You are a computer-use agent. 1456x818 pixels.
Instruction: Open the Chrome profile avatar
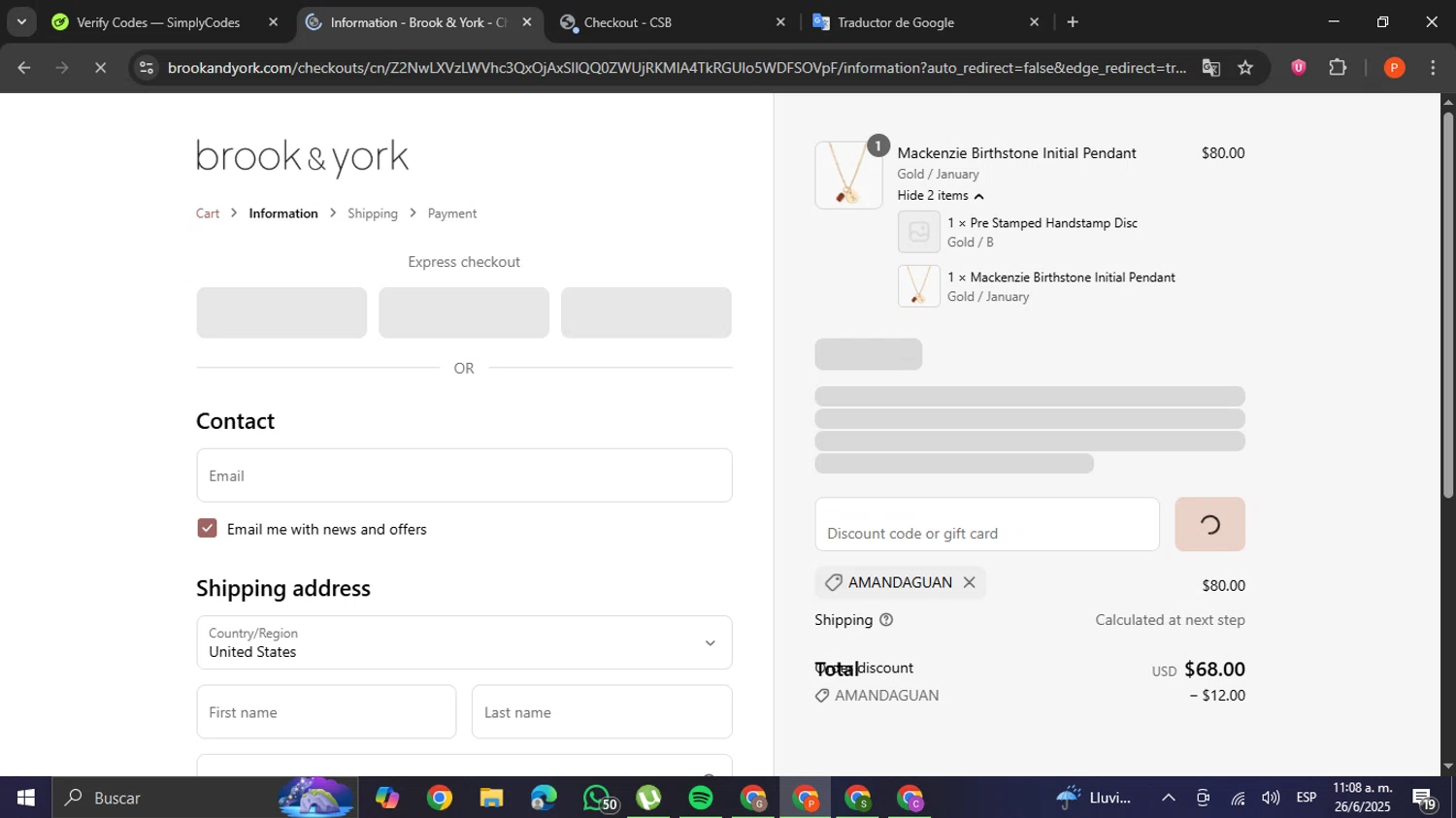1394,68
